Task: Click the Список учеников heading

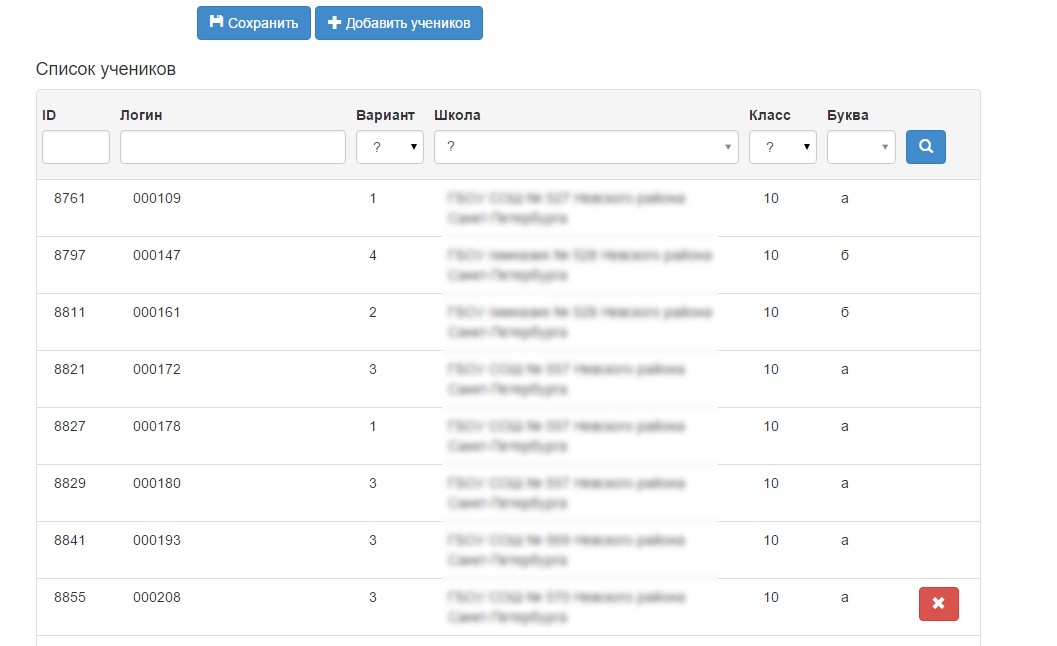Action: 106,69
